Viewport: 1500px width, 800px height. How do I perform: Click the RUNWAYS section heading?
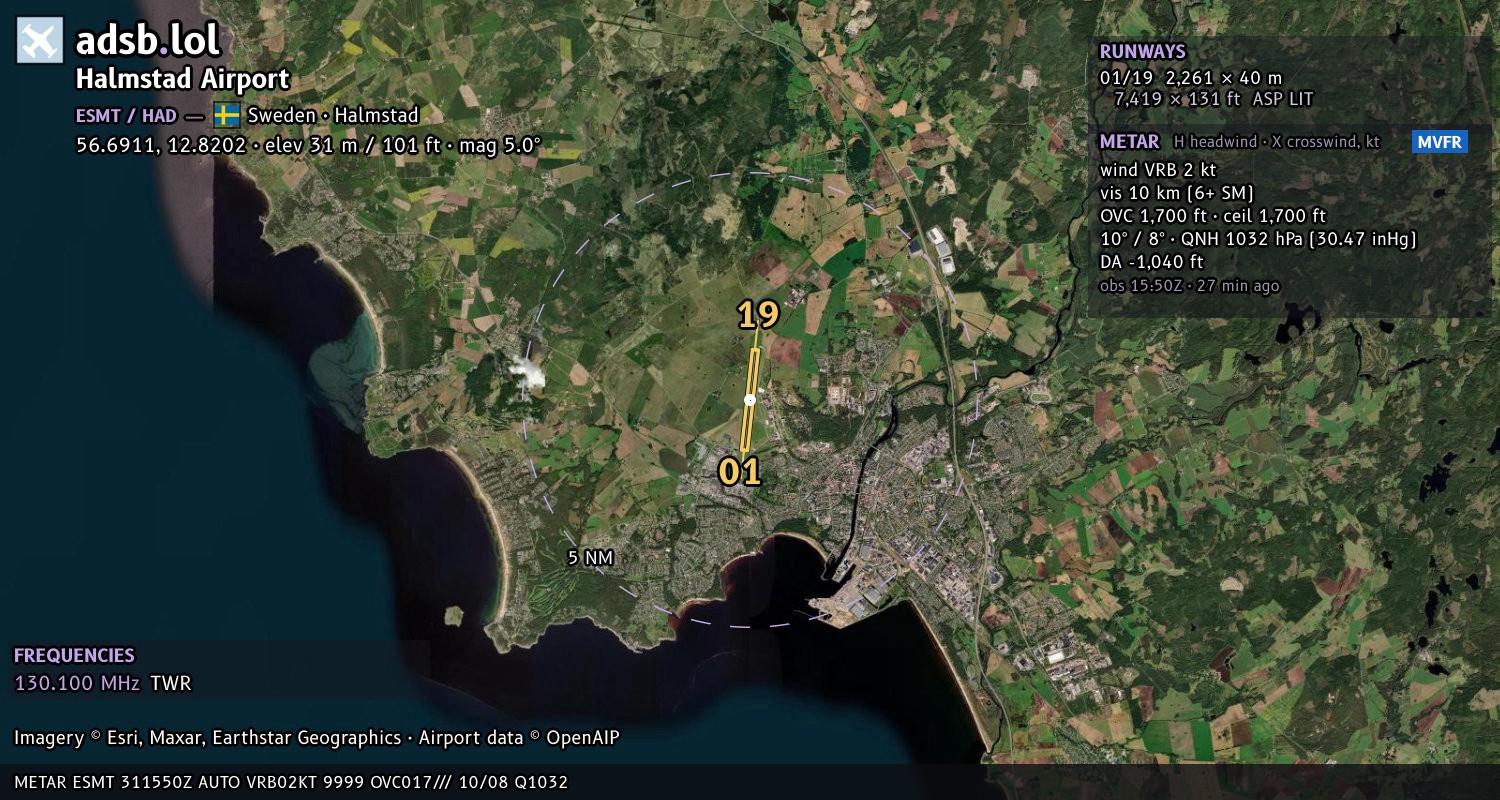1142,52
